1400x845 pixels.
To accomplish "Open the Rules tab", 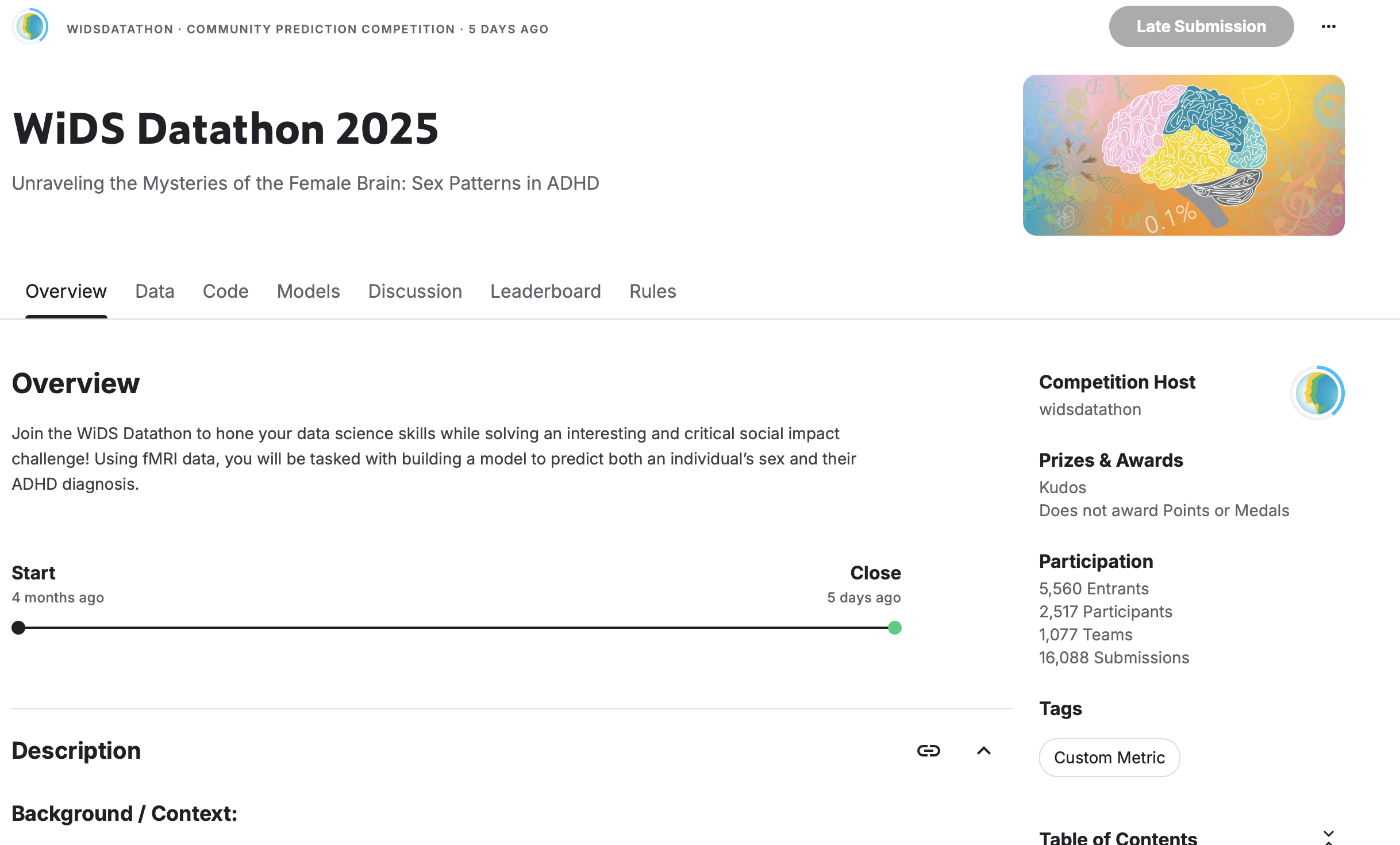I will click(x=652, y=291).
